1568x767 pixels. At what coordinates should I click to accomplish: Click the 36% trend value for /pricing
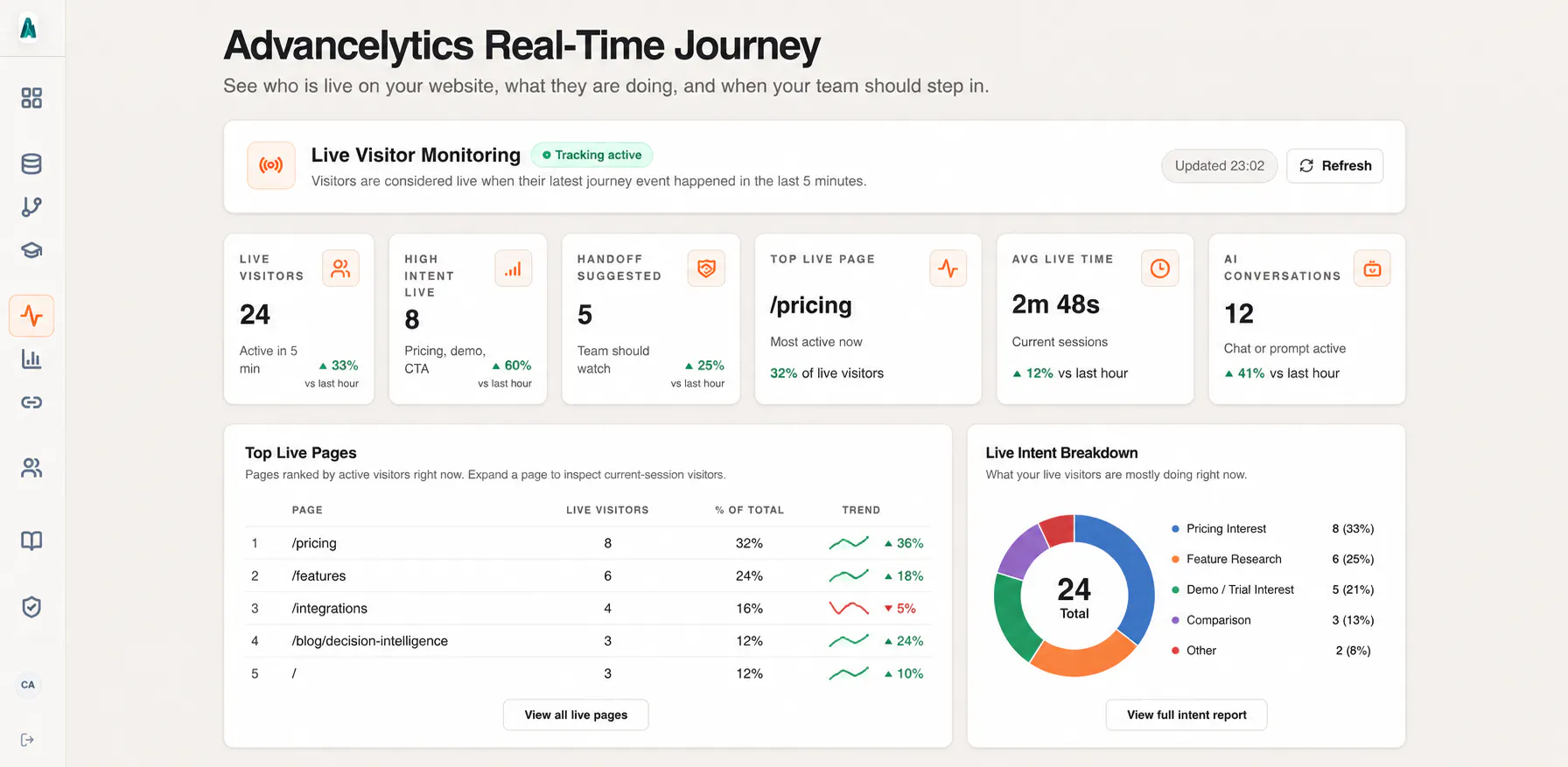point(904,543)
